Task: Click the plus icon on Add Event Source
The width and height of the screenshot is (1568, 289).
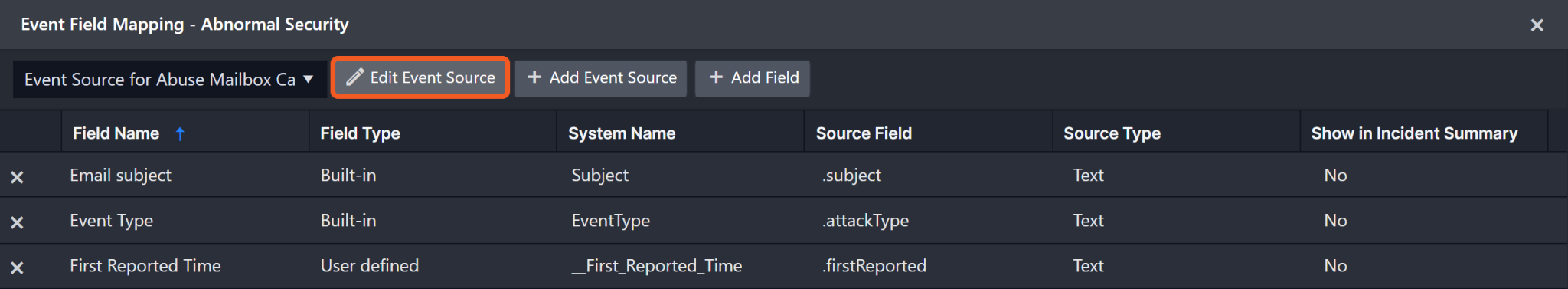Action: (534, 77)
